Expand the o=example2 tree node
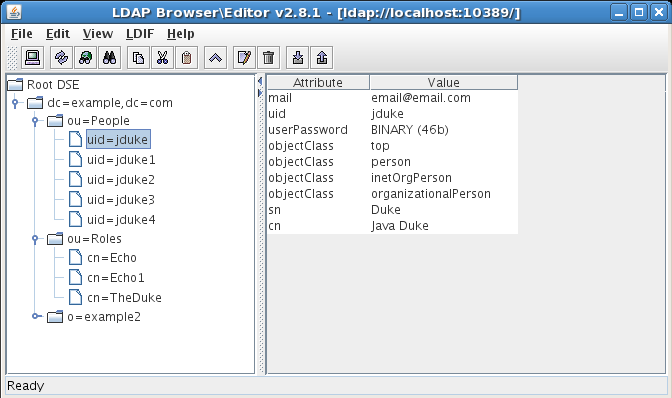The height and width of the screenshot is (398, 672). pyautogui.click(x=36, y=317)
